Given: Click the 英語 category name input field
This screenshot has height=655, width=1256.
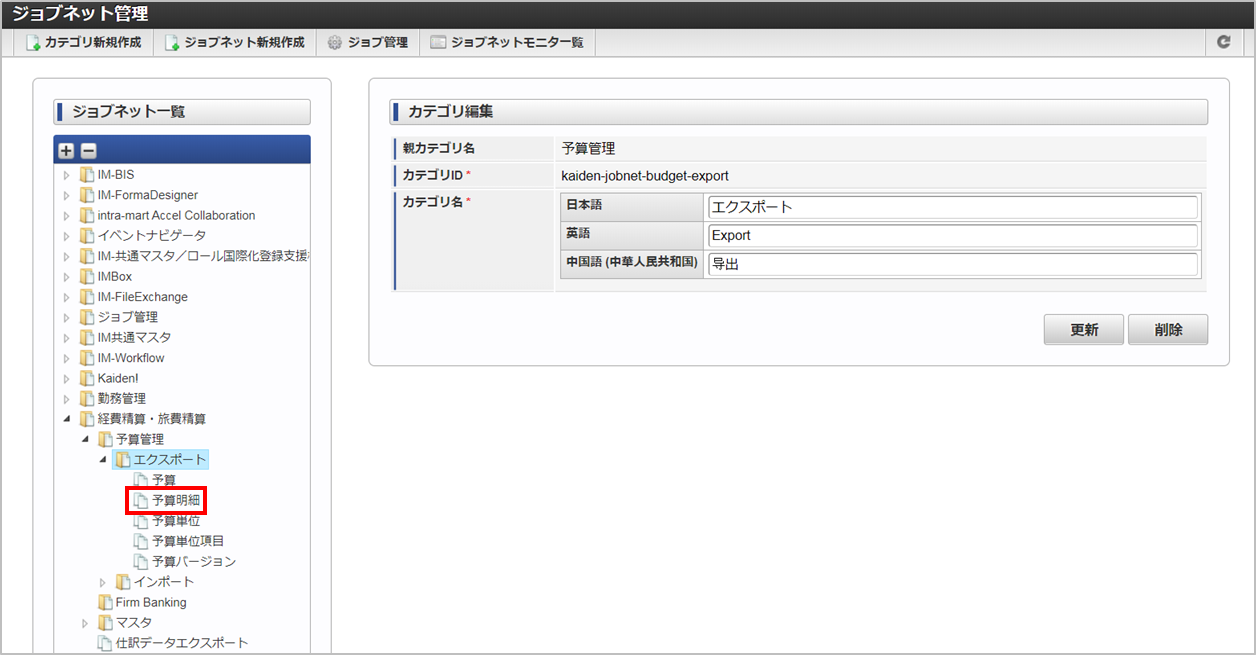Looking at the screenshot, I should [x=950, y=235].
